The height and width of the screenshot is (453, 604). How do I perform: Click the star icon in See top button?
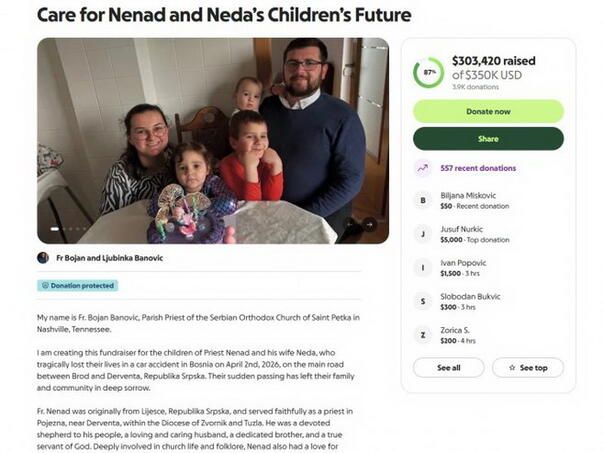[x=512, y=368]
